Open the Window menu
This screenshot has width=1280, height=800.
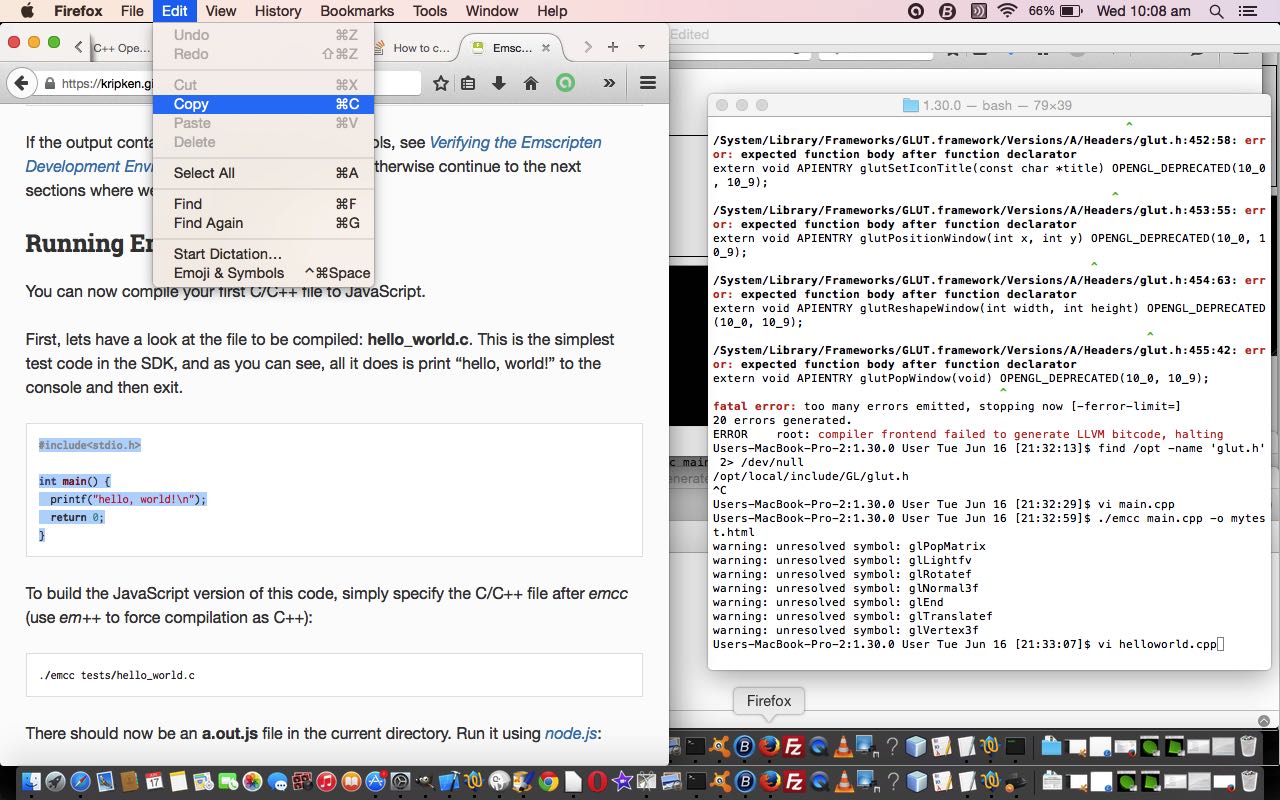point(492,11)
